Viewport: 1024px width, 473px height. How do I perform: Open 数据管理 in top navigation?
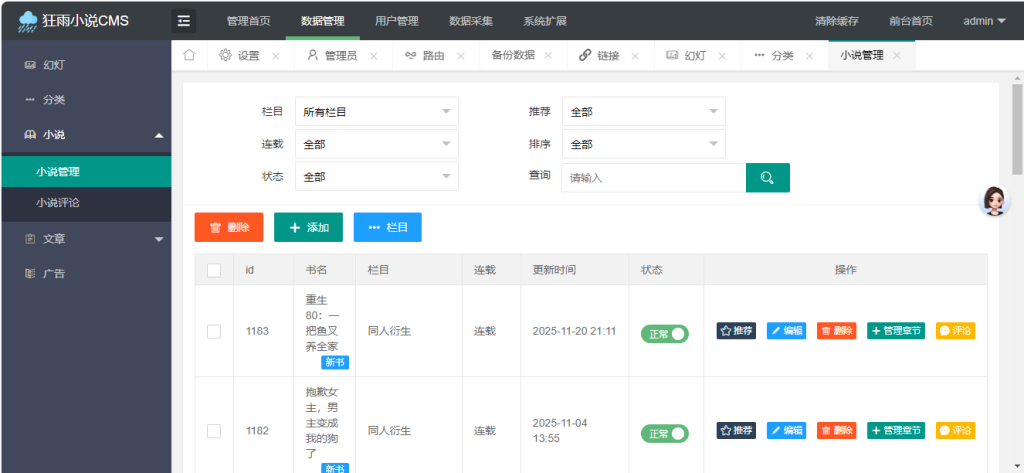tap(323, 21)
